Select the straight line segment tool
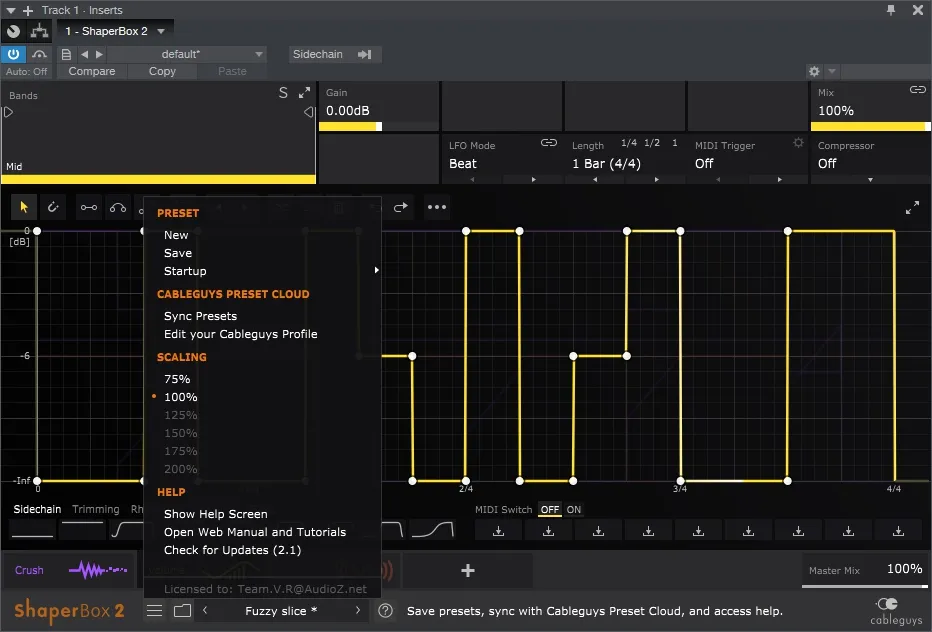This screenshot has height=632, width=932. tap(89, 207)
